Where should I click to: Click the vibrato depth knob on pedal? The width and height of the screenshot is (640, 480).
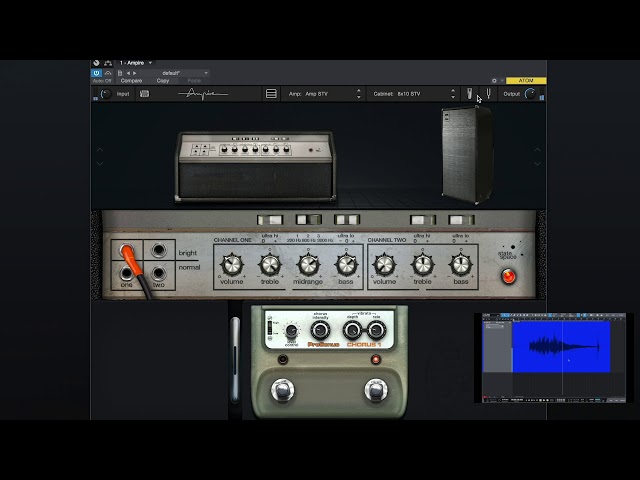352,330
